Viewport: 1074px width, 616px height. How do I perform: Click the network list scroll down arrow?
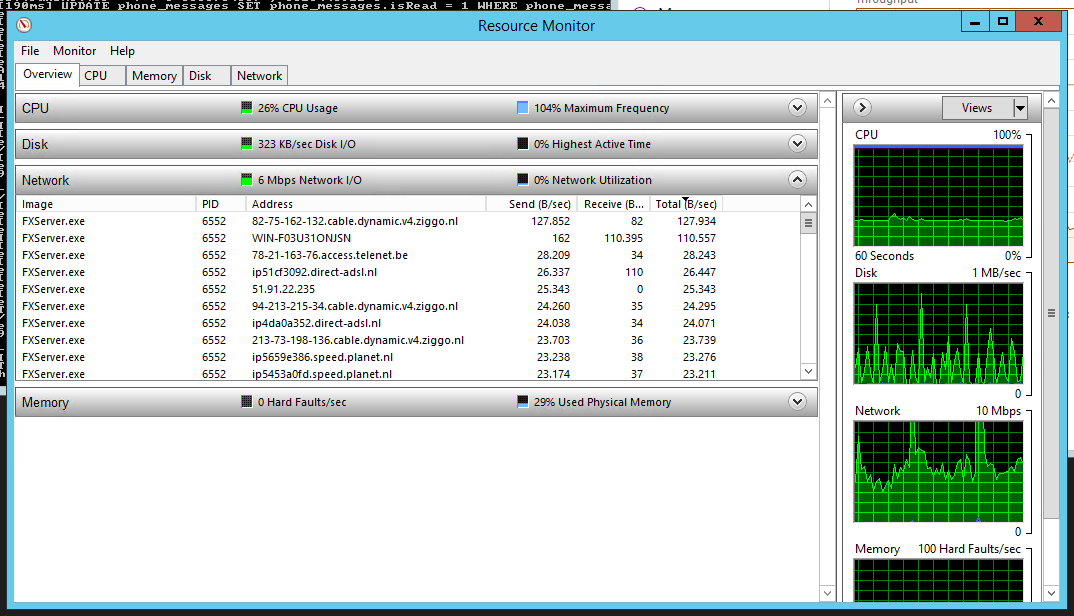click(x=809, y=371)
